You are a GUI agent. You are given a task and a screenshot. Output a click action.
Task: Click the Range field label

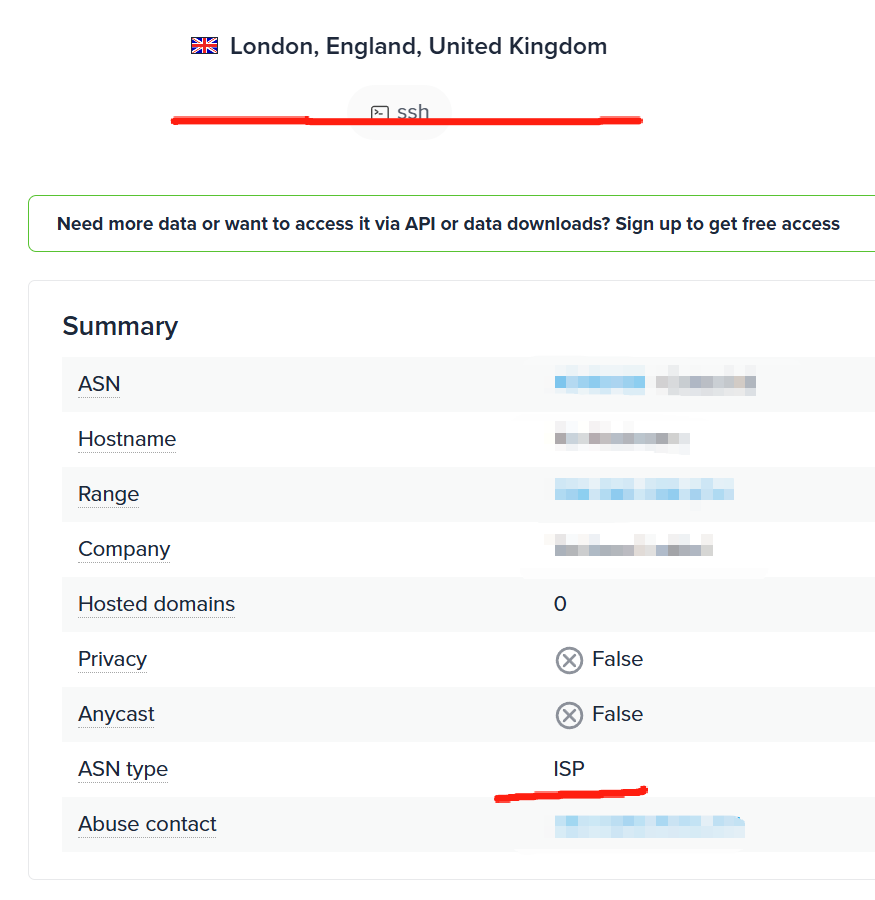point(109,494)
